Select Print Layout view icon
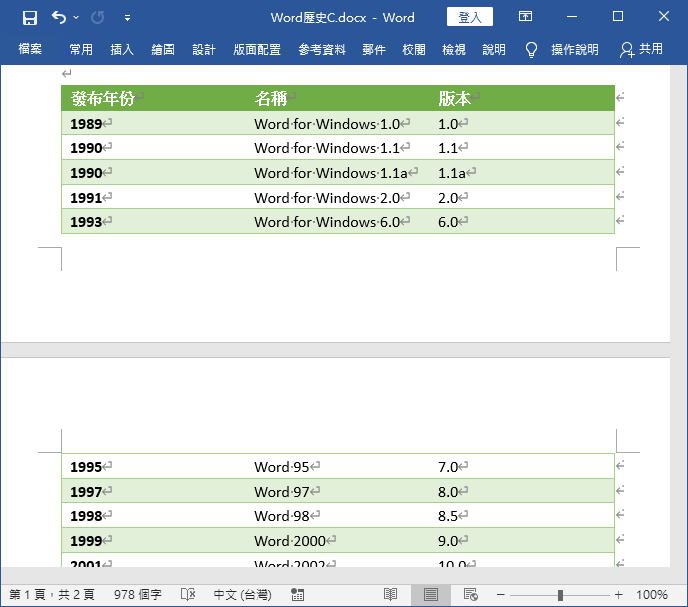 coord(431,595)
